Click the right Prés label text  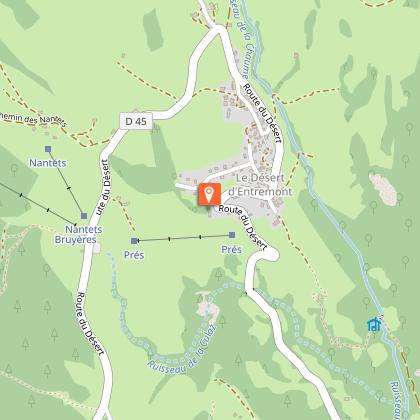click(x=231, y=250)
